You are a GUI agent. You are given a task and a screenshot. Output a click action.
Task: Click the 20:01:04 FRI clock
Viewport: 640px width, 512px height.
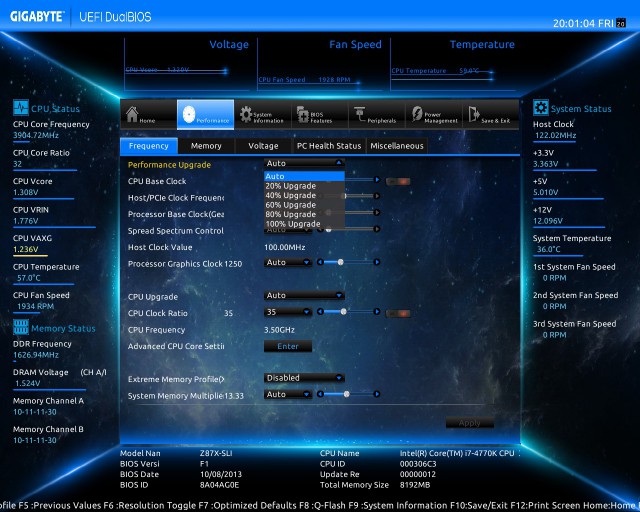point(583,24)
